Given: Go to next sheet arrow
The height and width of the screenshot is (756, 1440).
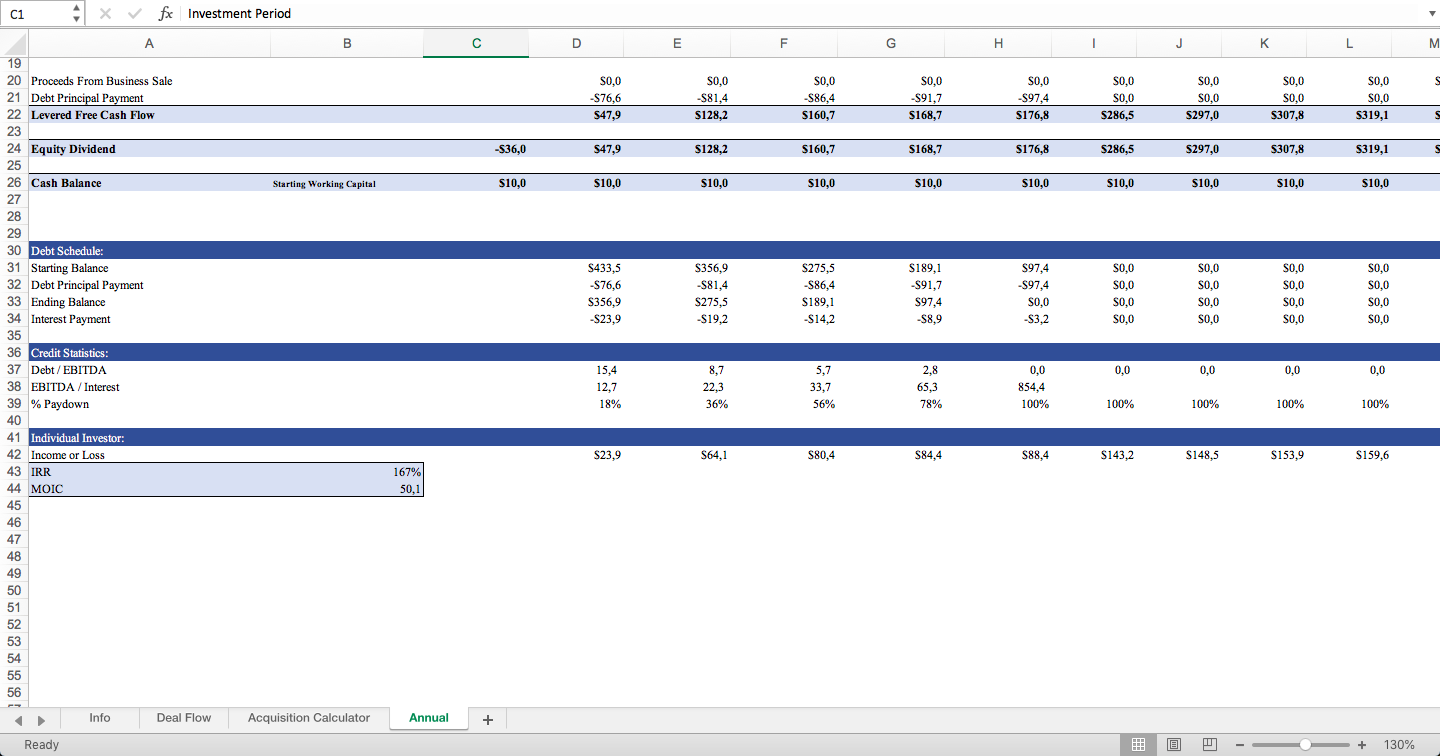Looking at the screenshot, I should coord(41,720).
